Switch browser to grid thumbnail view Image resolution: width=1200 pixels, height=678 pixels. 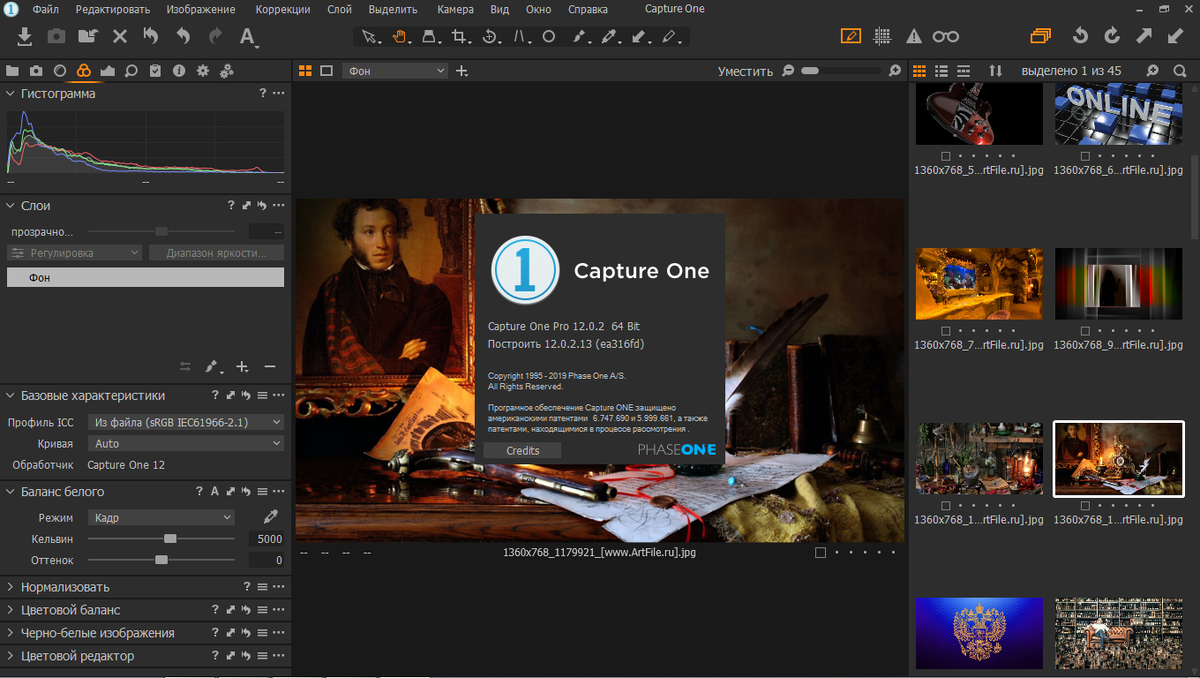[x=919, y=71]
